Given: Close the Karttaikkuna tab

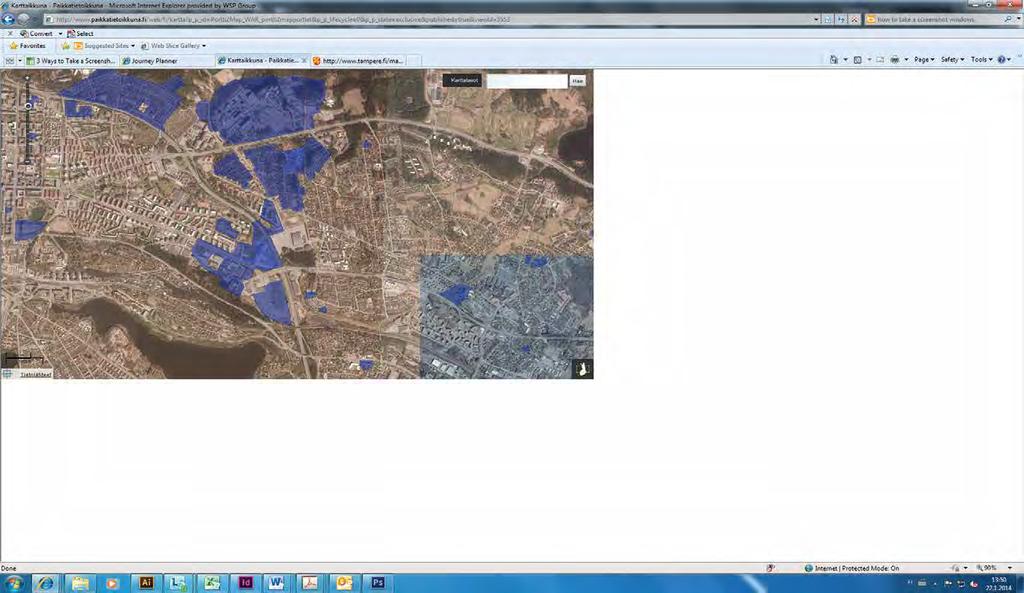Looking at the screenshot, I should [304, 61].
